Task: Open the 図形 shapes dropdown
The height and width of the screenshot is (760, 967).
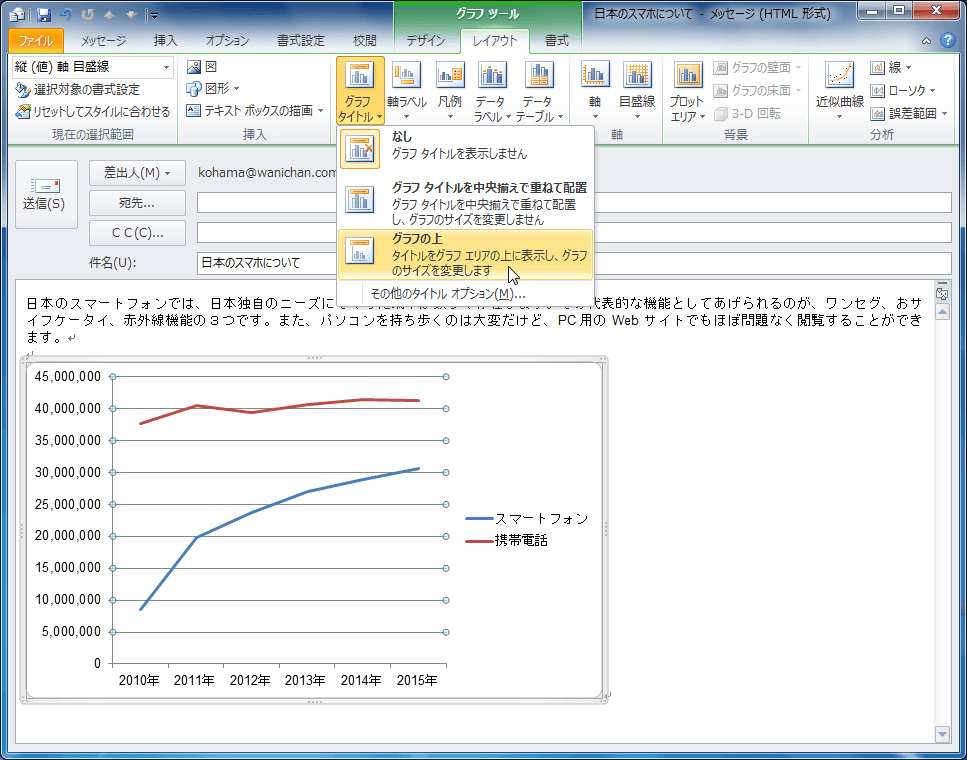Action: [213, 89]
